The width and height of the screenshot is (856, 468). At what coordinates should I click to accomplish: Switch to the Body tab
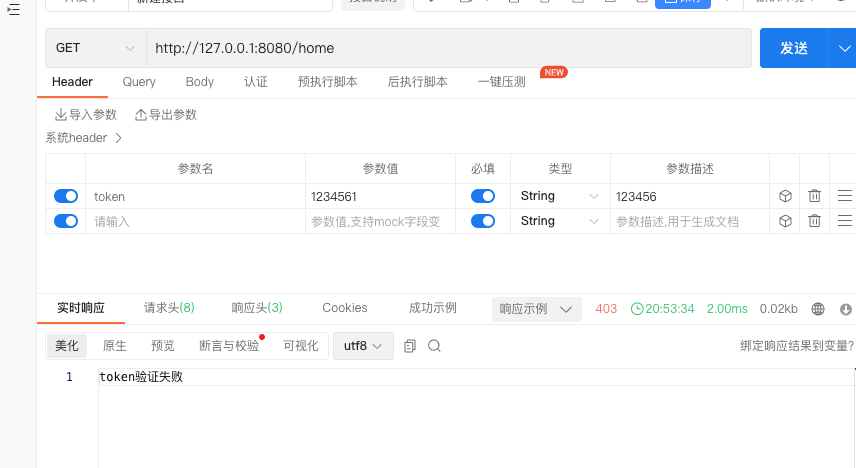(x=200, y=82)
